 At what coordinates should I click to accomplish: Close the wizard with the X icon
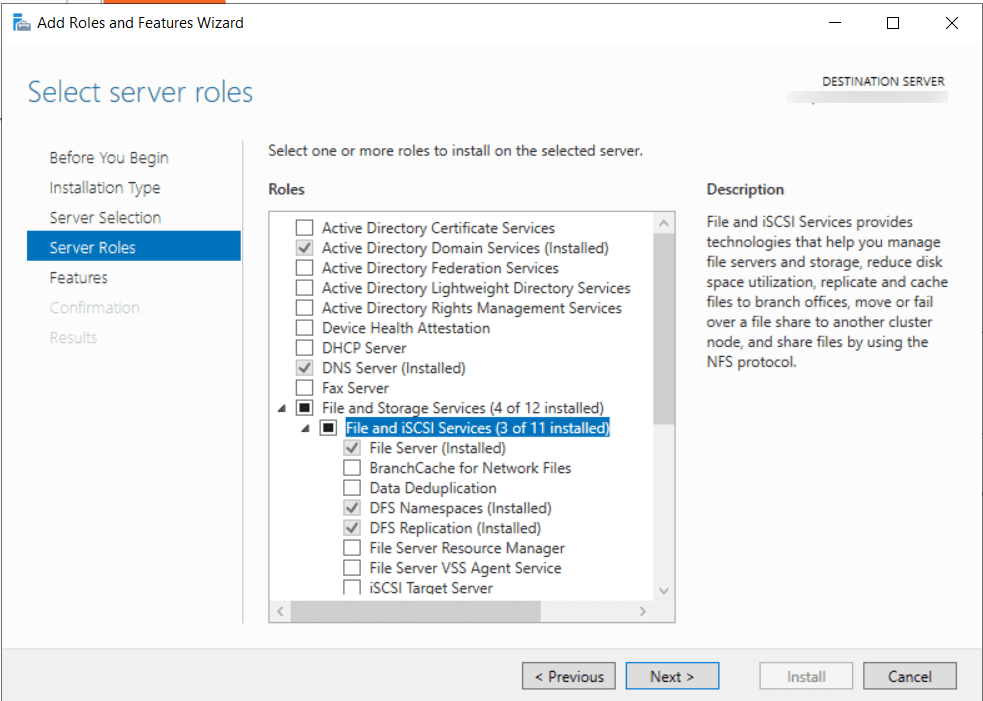click(x=951, y=23)
